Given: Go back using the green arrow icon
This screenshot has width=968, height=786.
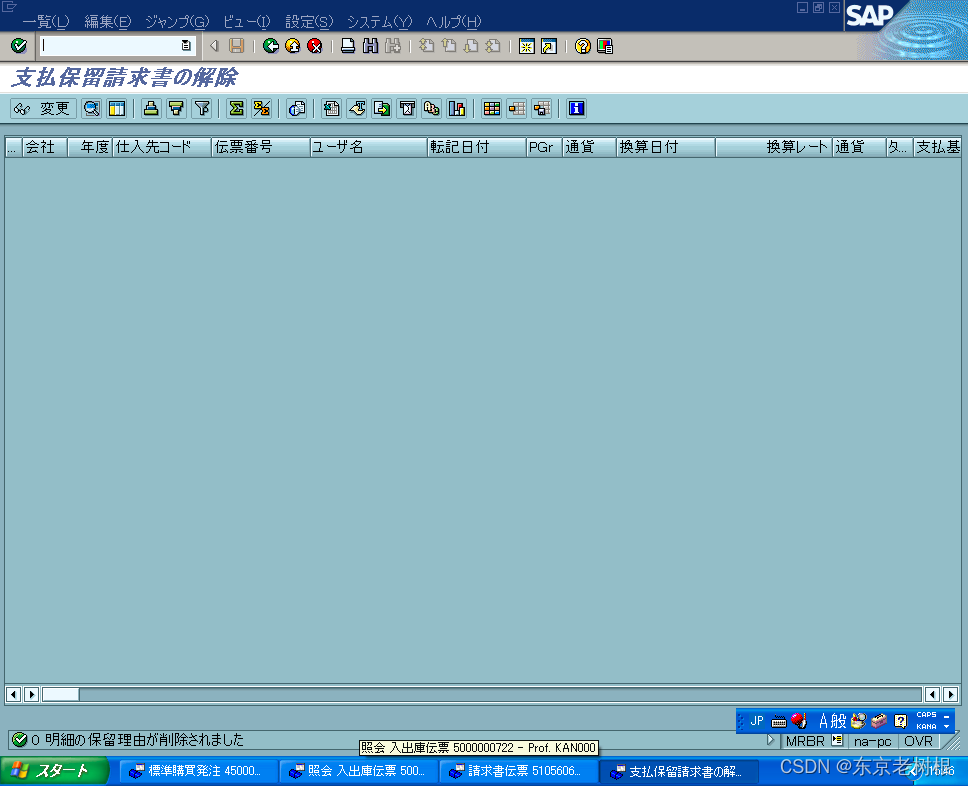Looking at the screenshot, I should tap(269, 45).
